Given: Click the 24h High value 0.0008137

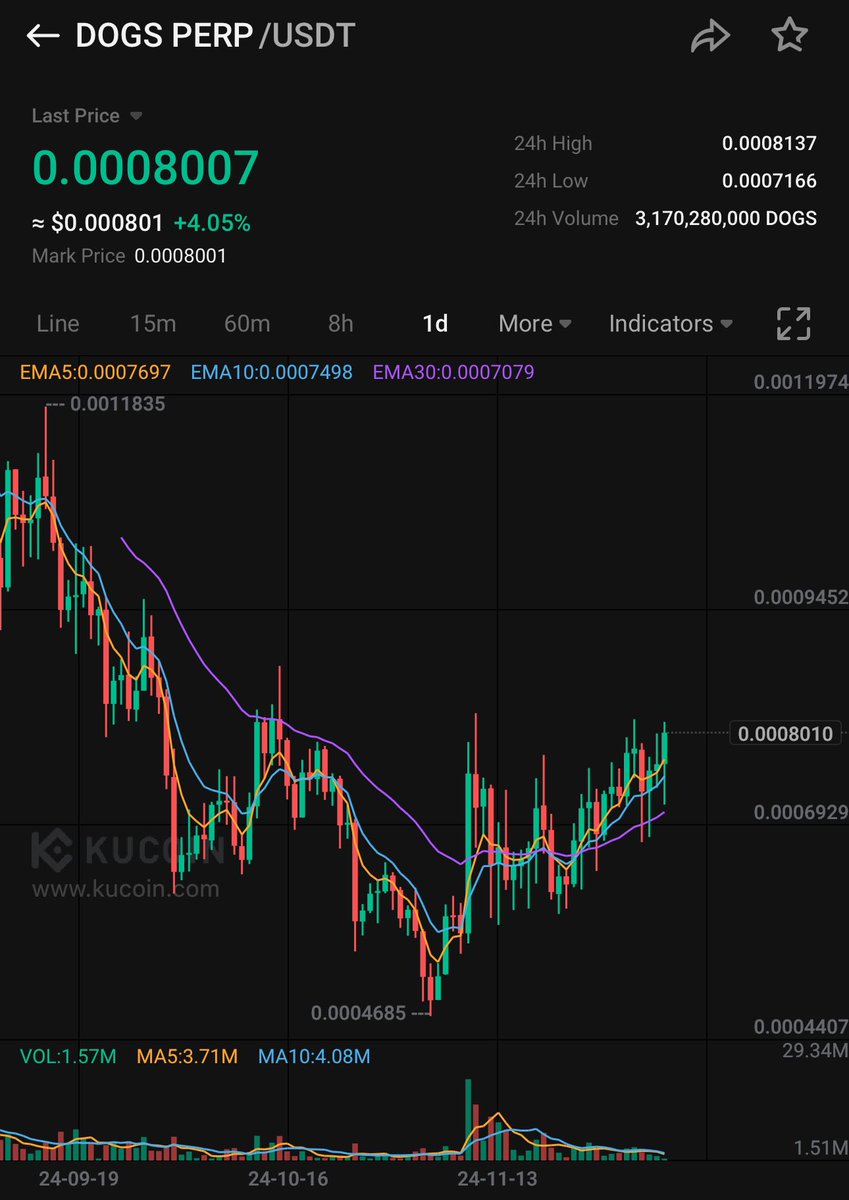Looking at the screenshot, I should [x=769, y=144].
